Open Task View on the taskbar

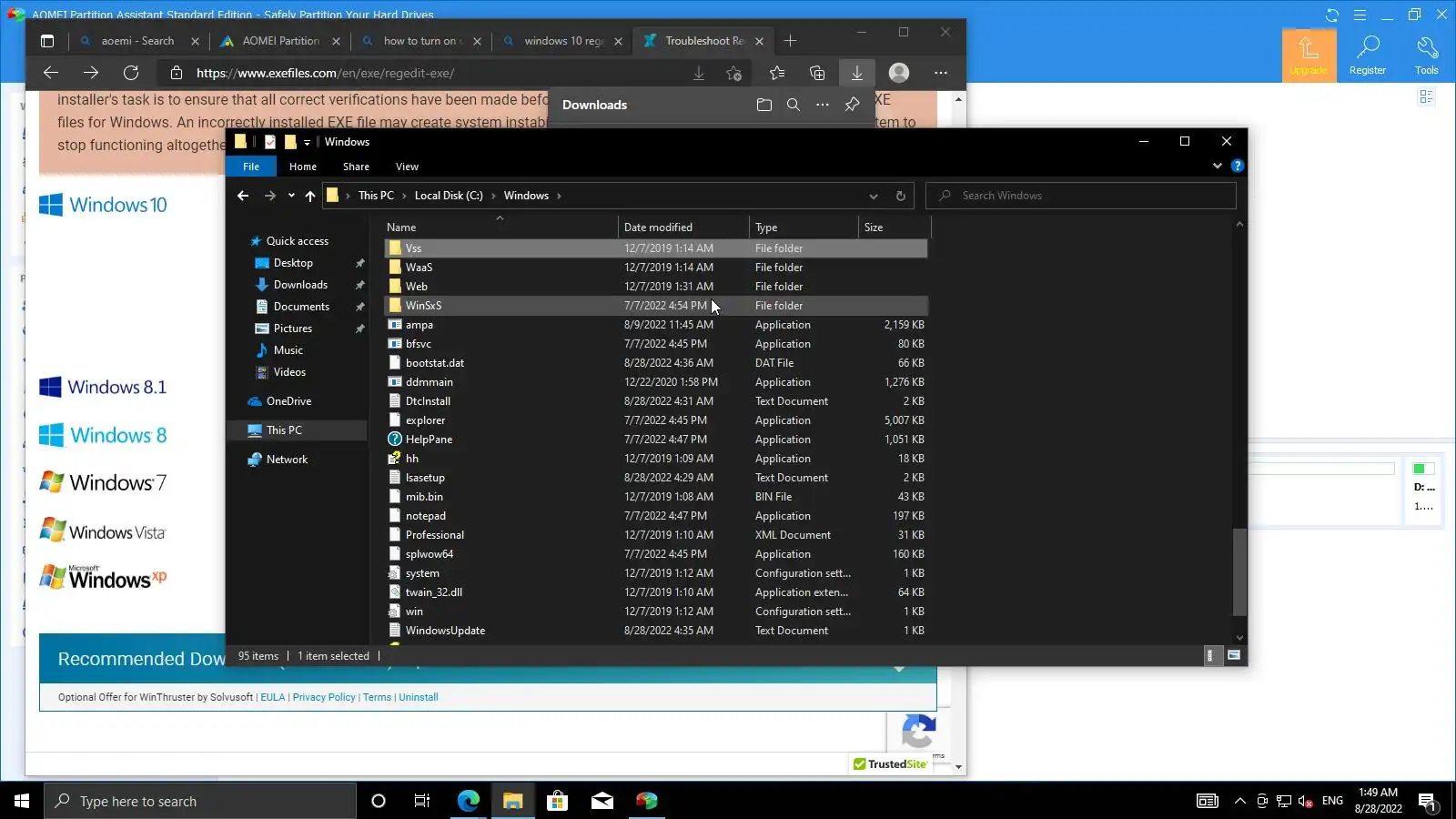coord(422,801)
